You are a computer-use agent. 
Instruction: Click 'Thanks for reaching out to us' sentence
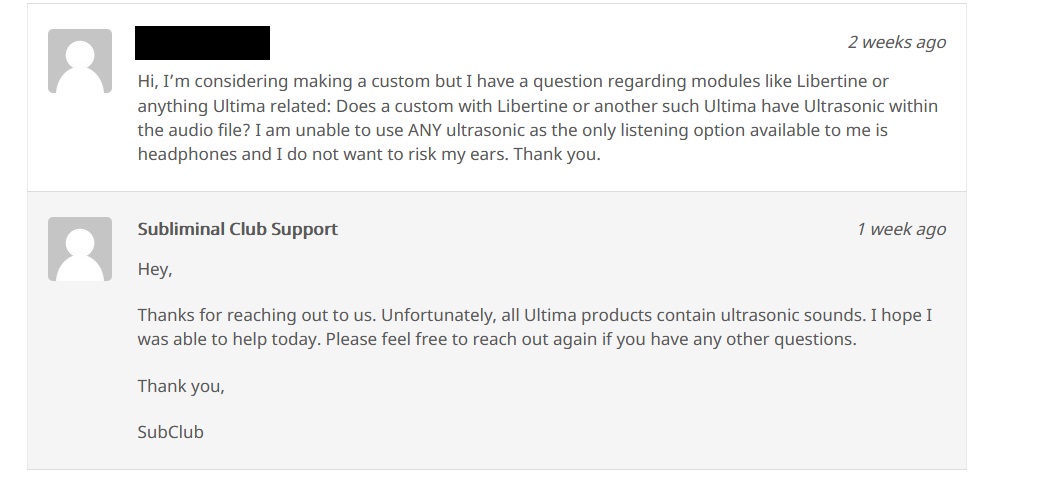[x=257, y=315]
